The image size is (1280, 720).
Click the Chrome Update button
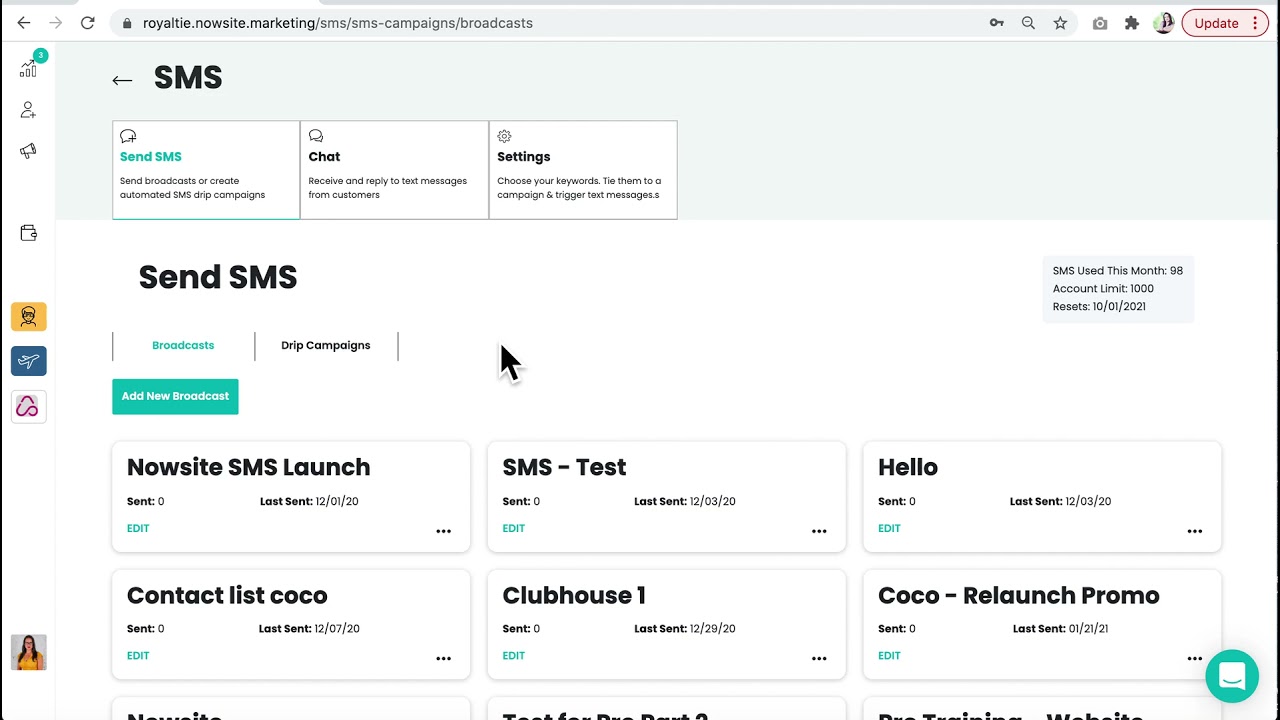pos(1225,23)
